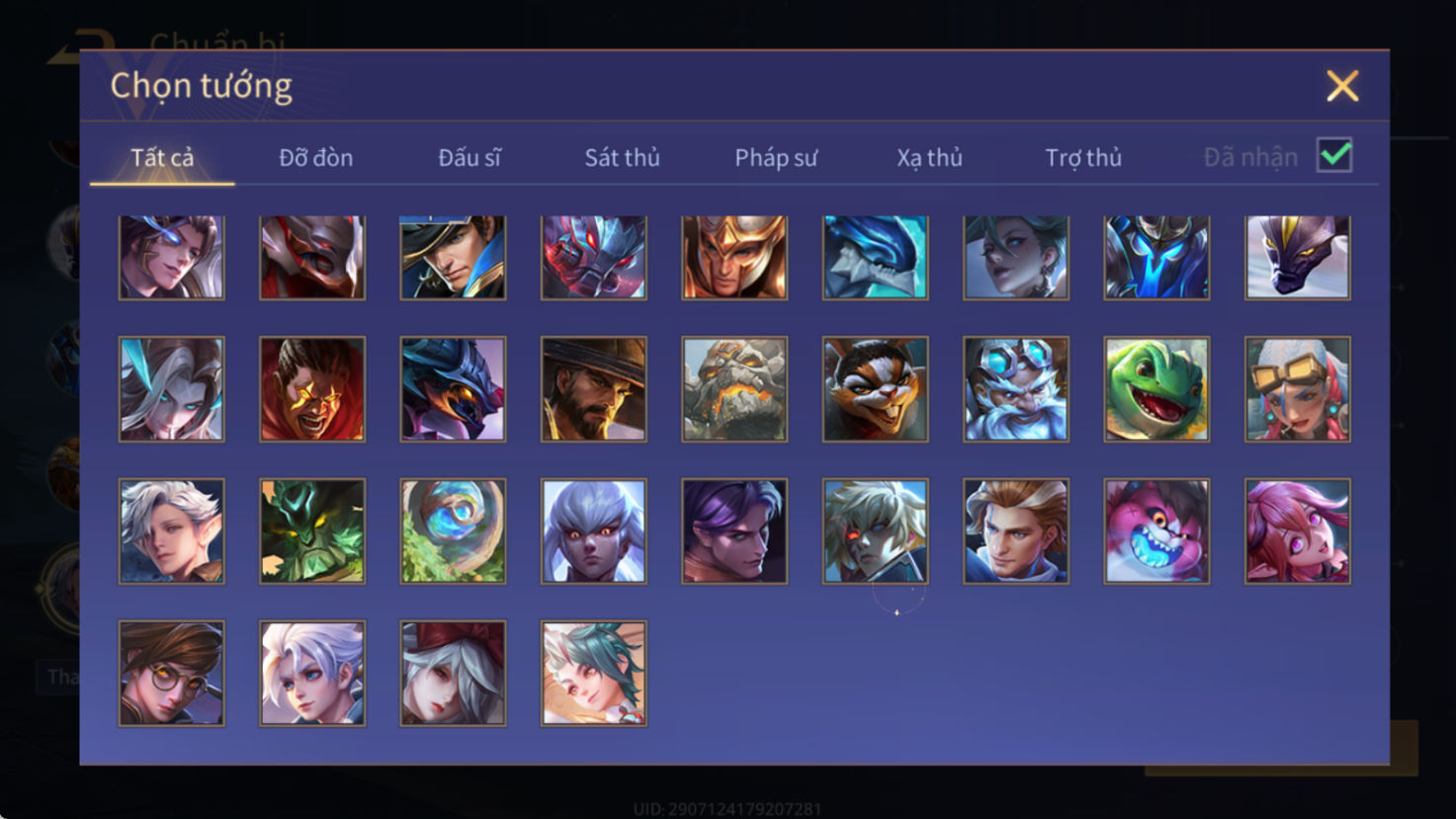This screenshot has width=1456, height=819.
Task: Select the Đấu sĩ tab
Action: [470, 158]
